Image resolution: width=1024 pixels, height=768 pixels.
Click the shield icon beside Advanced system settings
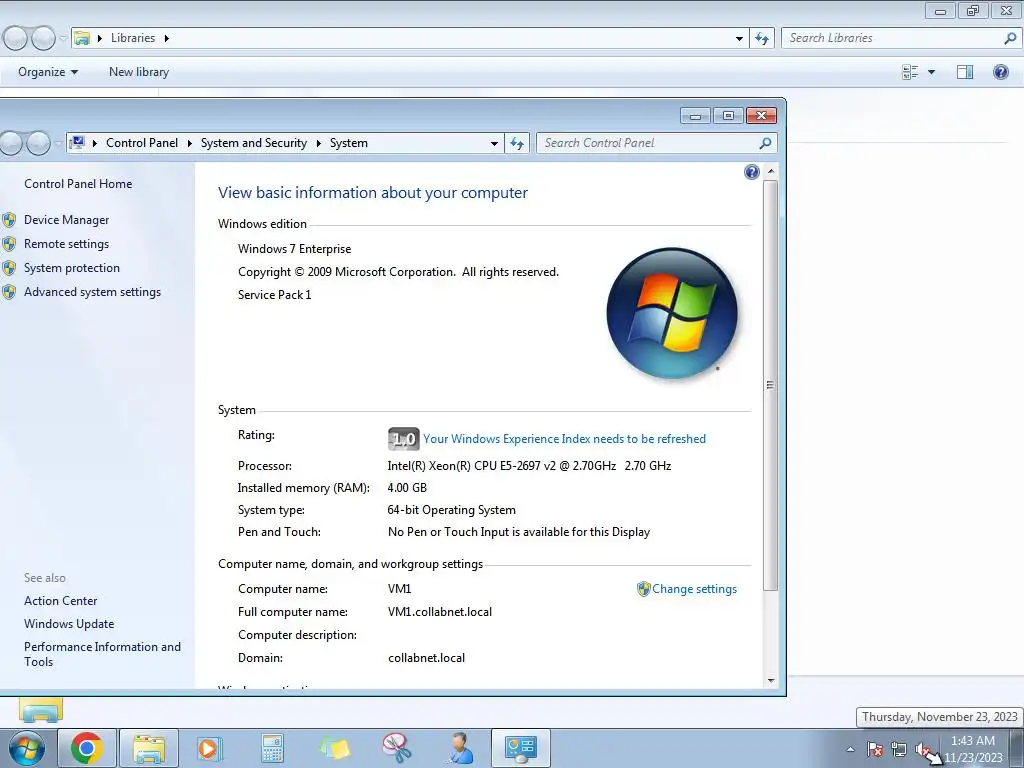[x=9, y=292]
